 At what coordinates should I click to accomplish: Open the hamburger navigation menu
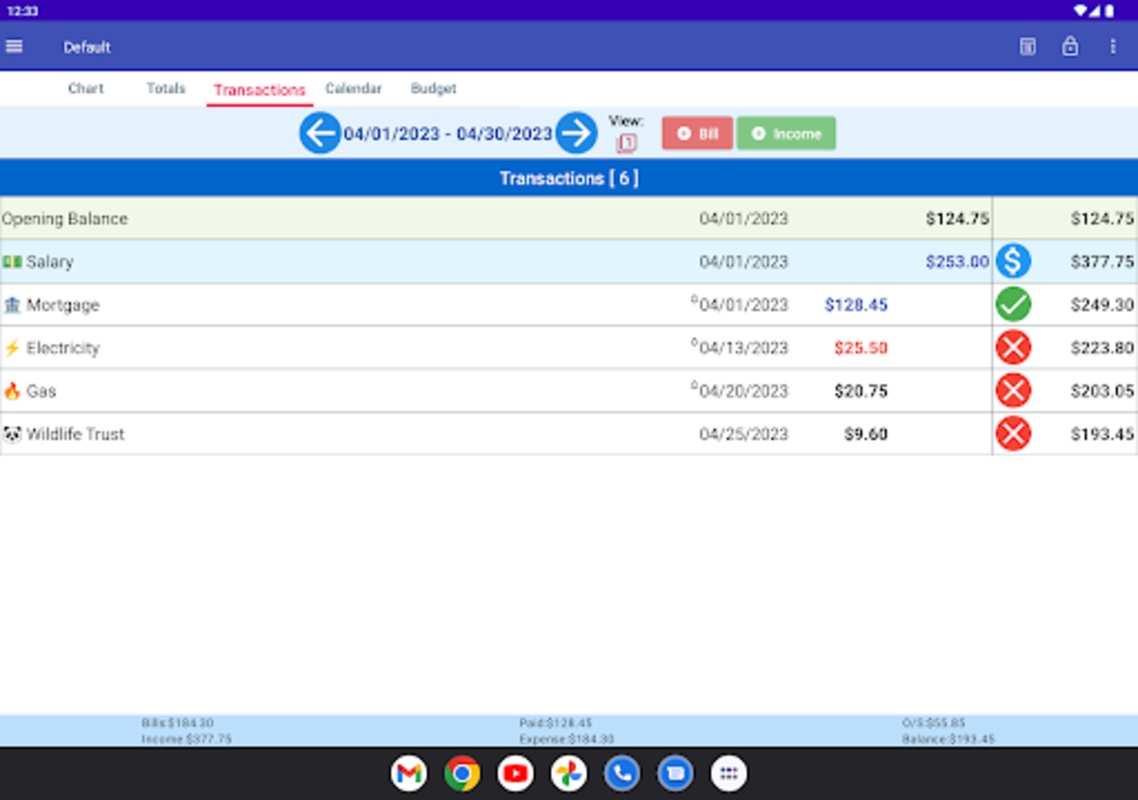[x=14, y=46]
